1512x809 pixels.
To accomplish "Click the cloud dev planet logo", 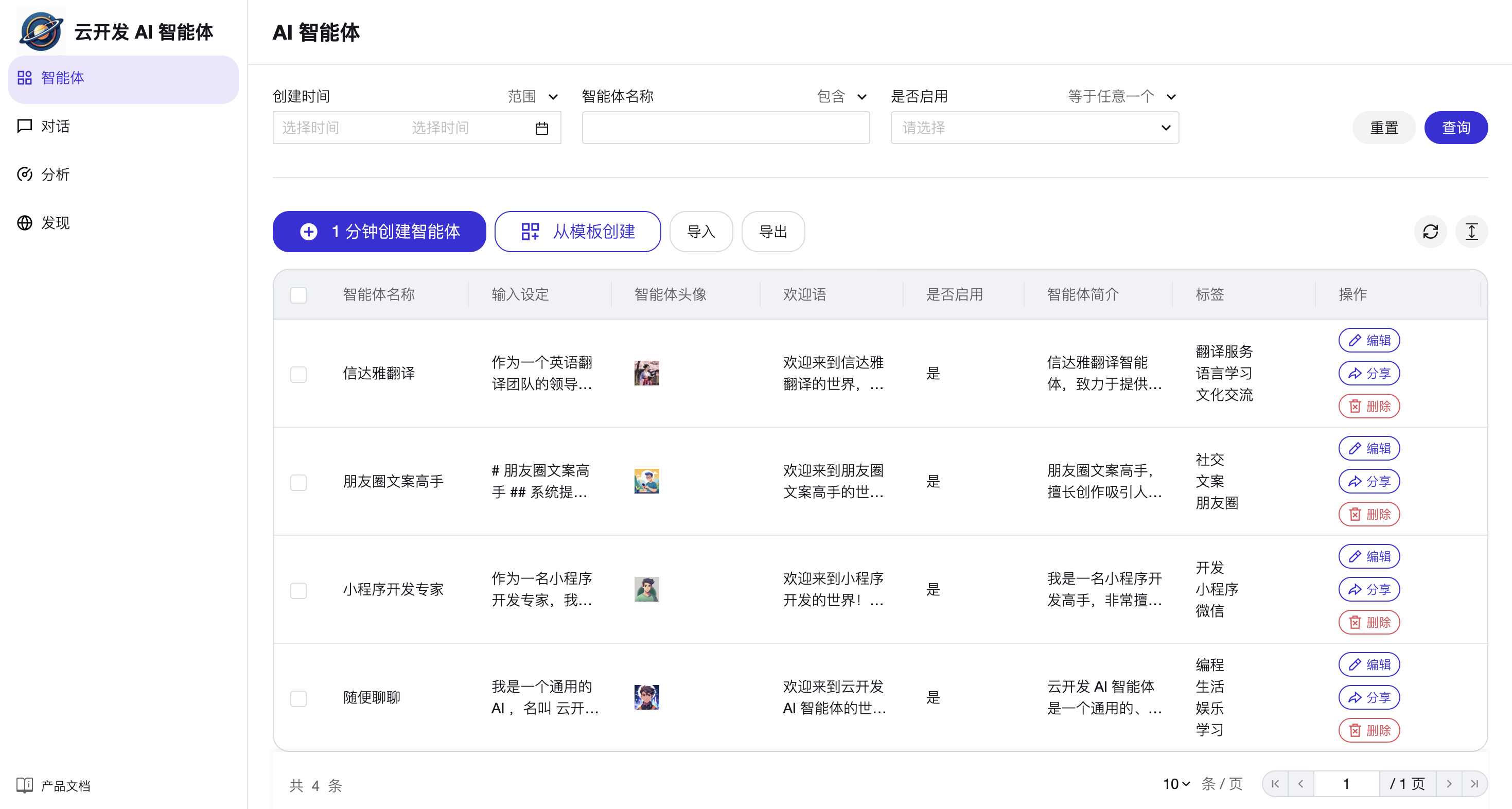I will pos(41,32).
